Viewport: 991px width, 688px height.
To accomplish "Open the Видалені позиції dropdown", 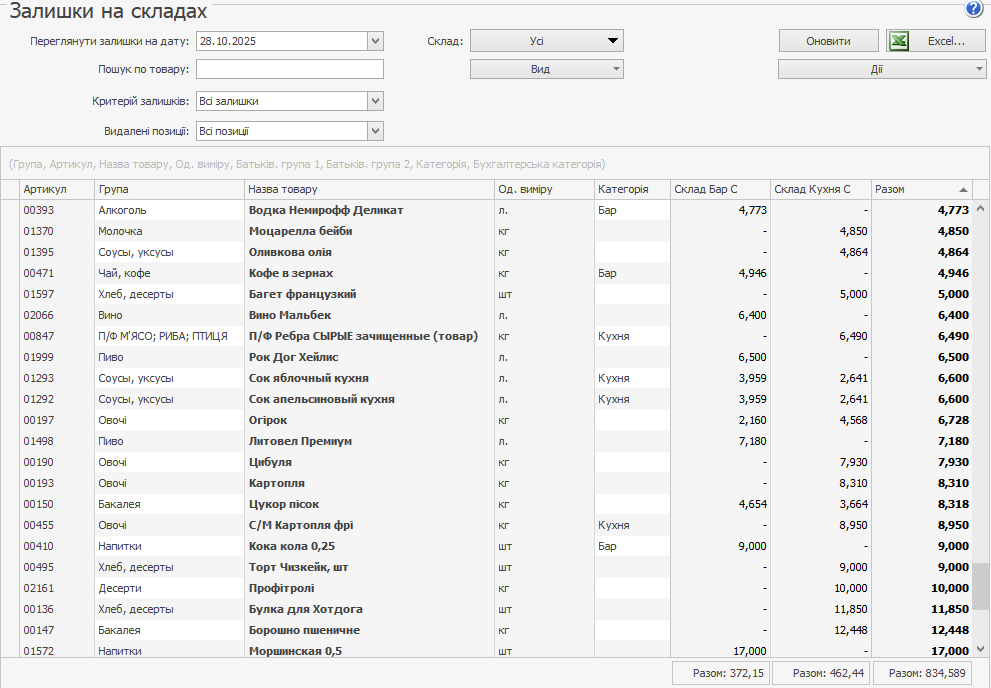I will [x=376, y=131].
